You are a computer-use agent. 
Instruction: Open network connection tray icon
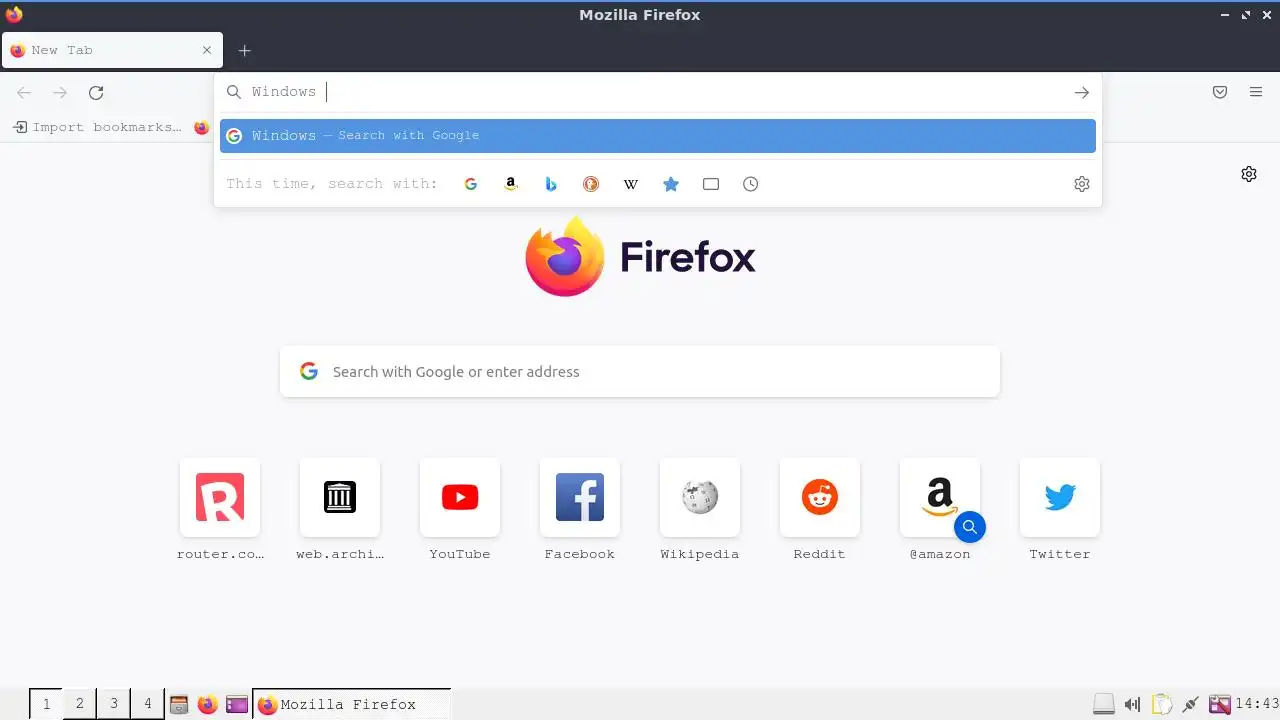(x=1190, y=704)
